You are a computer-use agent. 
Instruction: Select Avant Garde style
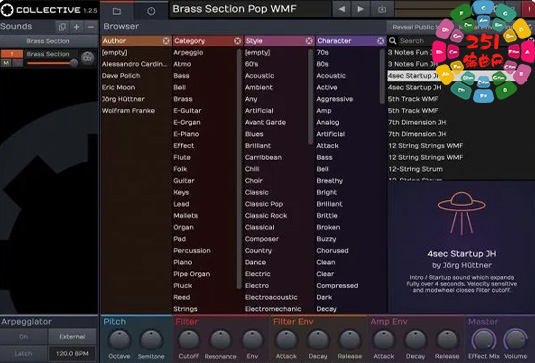(265, 122)
